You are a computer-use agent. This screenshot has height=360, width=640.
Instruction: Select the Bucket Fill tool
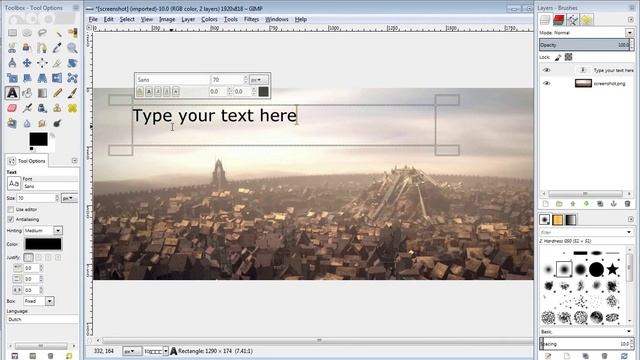(x=27, y=93)
